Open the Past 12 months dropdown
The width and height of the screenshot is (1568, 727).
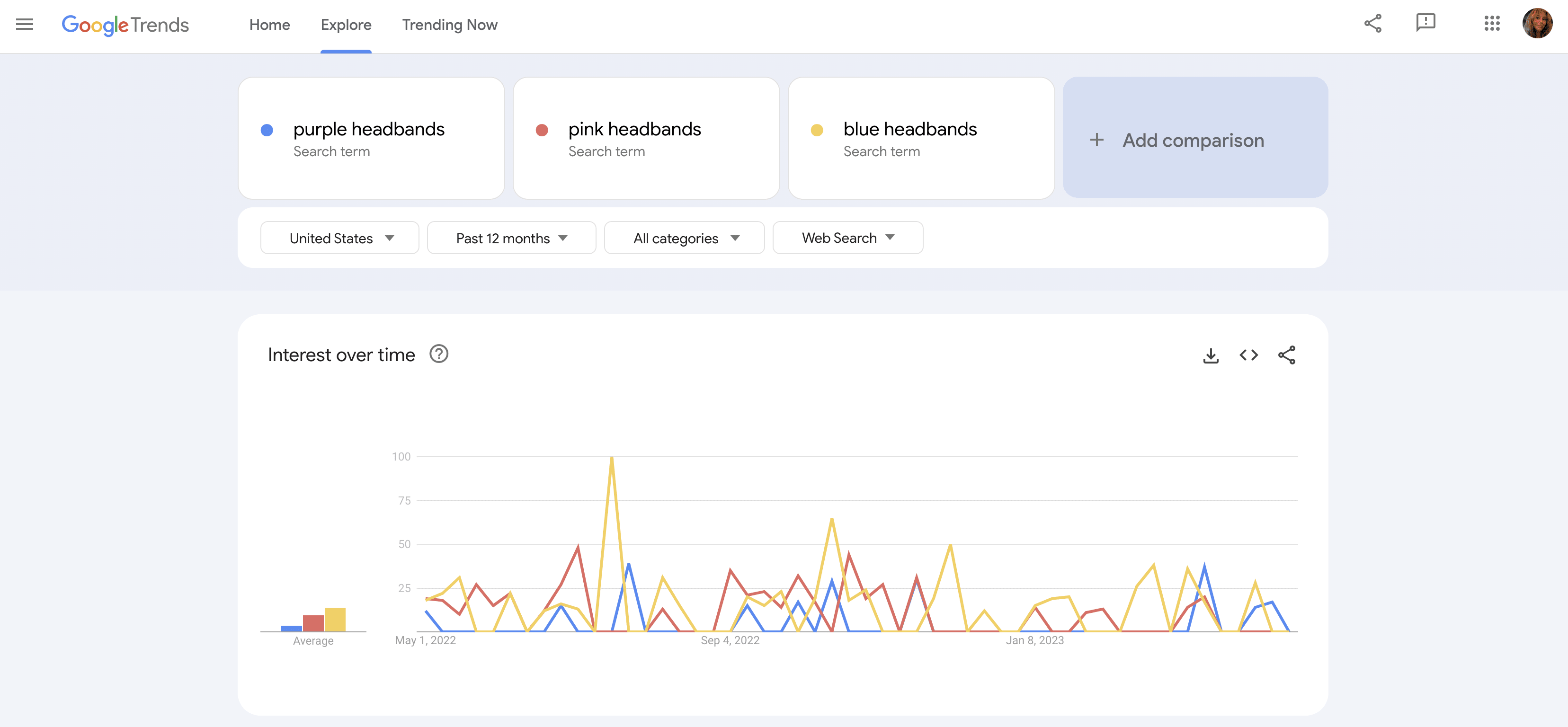pos(511,238)
